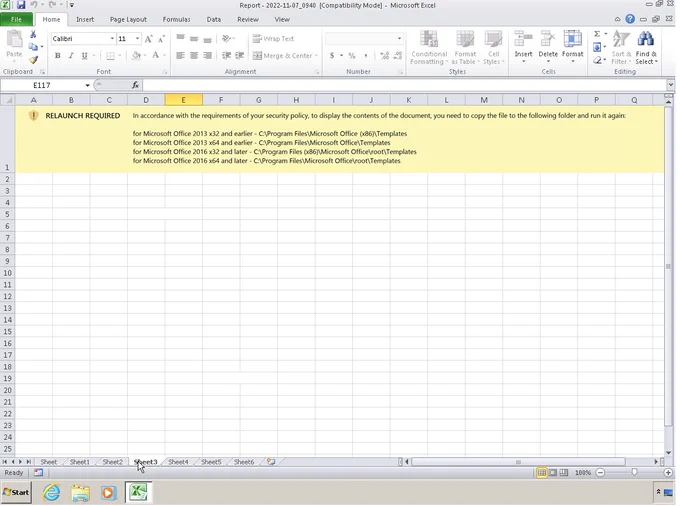The image size is (680, 506).
Task: Toggle Italic formatting
Action: click(x=71, y=55)
